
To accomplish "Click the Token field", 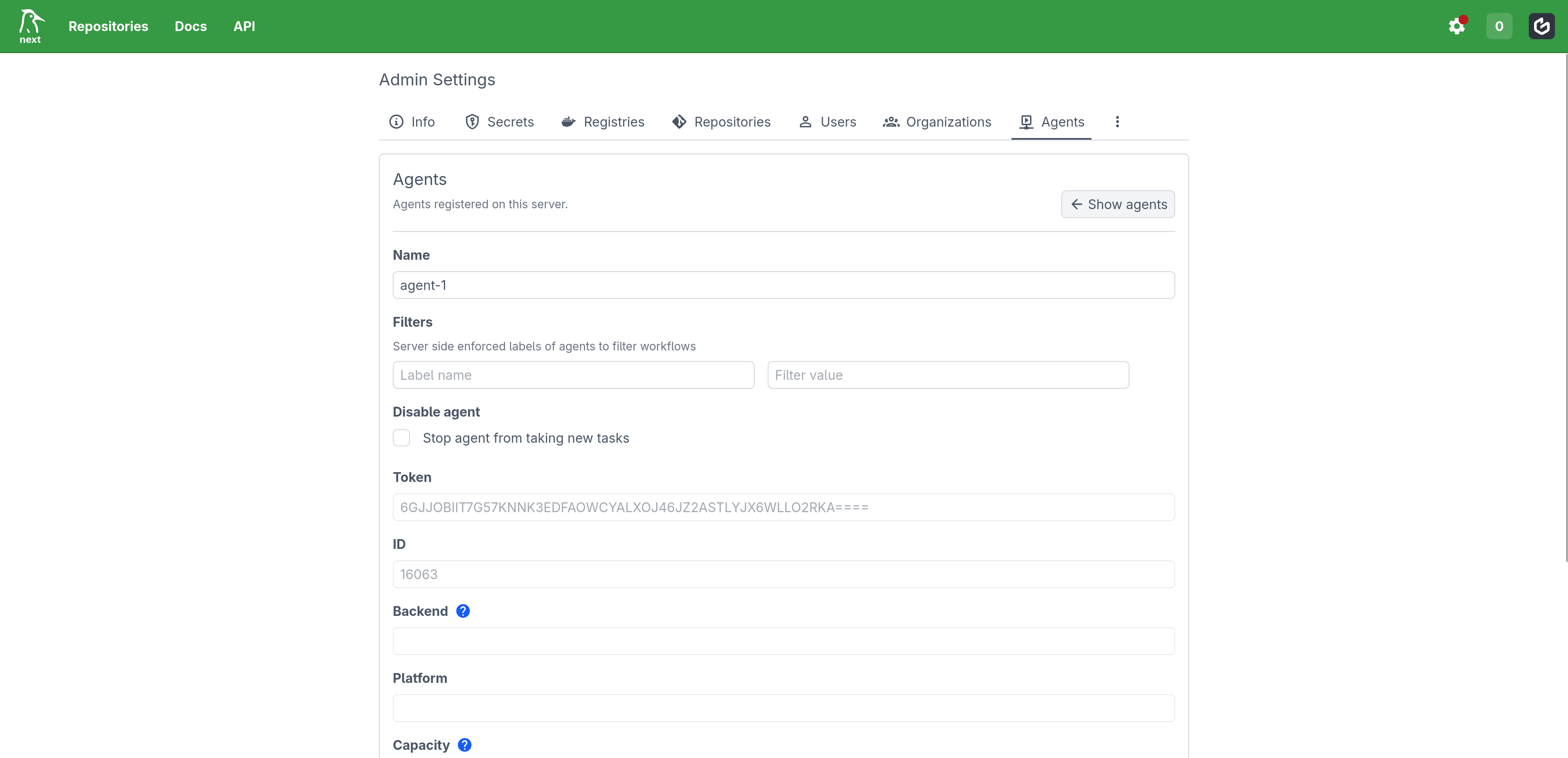I will tap(784, 507).
